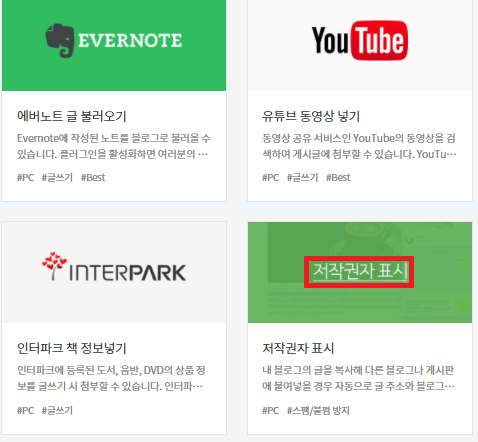Image resolution: width=478 pixels, height=442 pixels.
Task: Open the 인터파크 책 정보넣기 plugin title
Action: point(72,348)
